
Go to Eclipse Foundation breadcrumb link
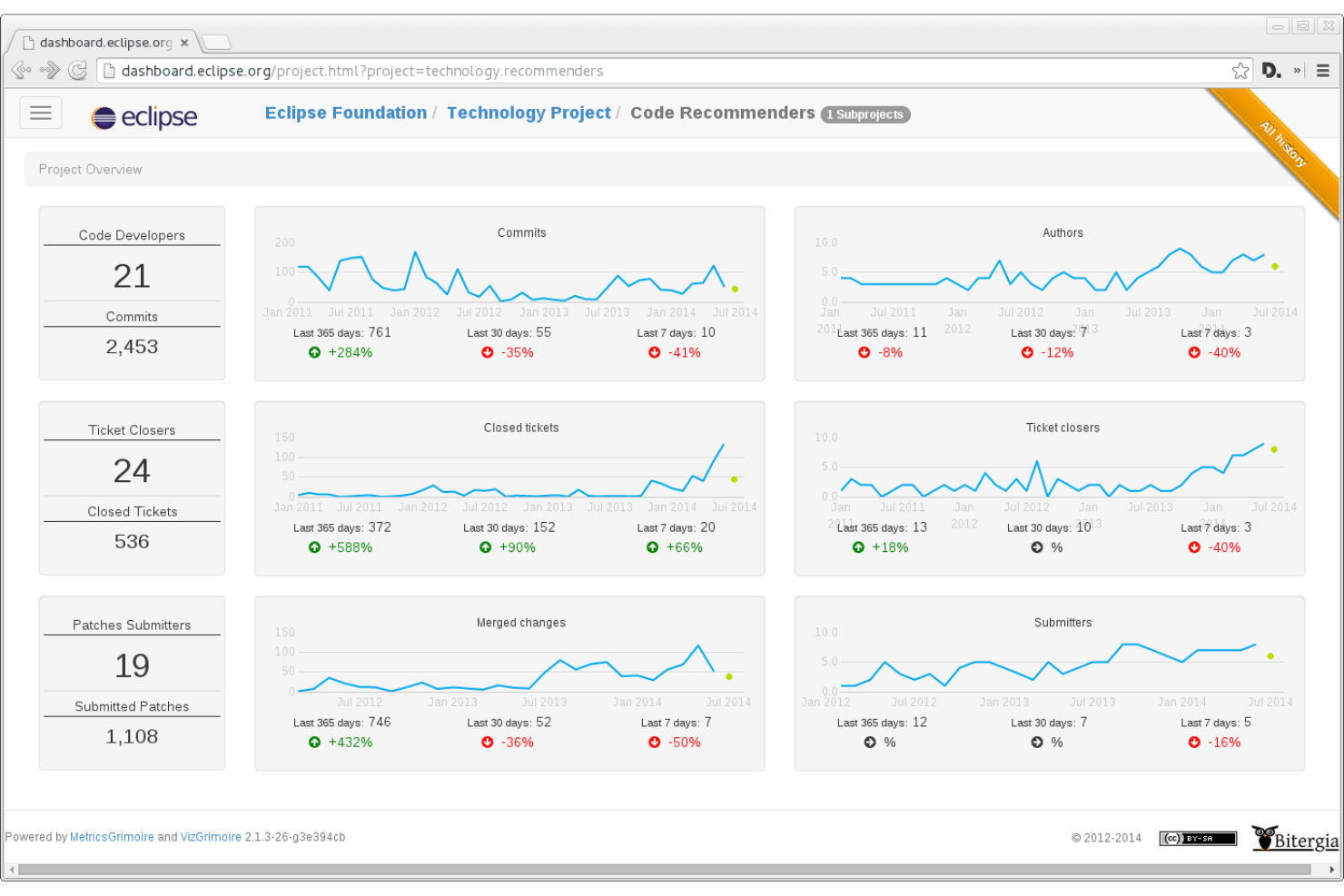click(345, 113)
